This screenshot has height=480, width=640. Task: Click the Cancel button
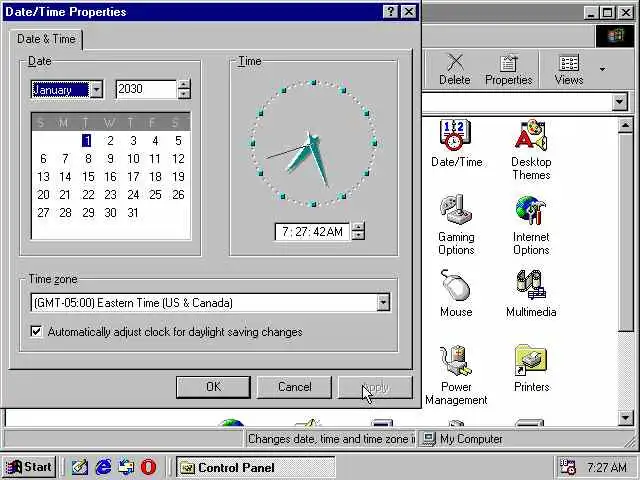tap(294, 387)
